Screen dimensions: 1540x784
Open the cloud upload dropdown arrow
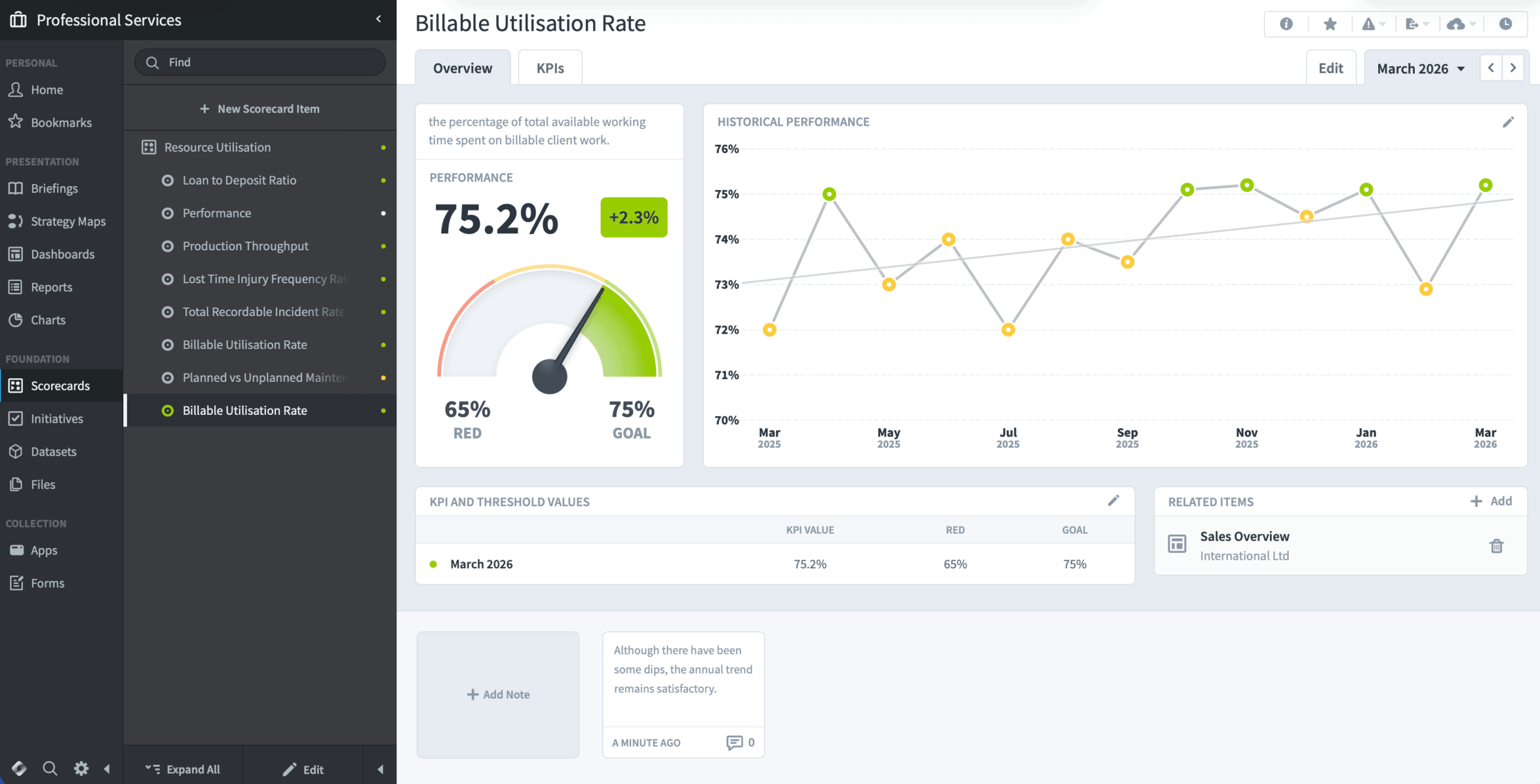[x=1471, y=23]
